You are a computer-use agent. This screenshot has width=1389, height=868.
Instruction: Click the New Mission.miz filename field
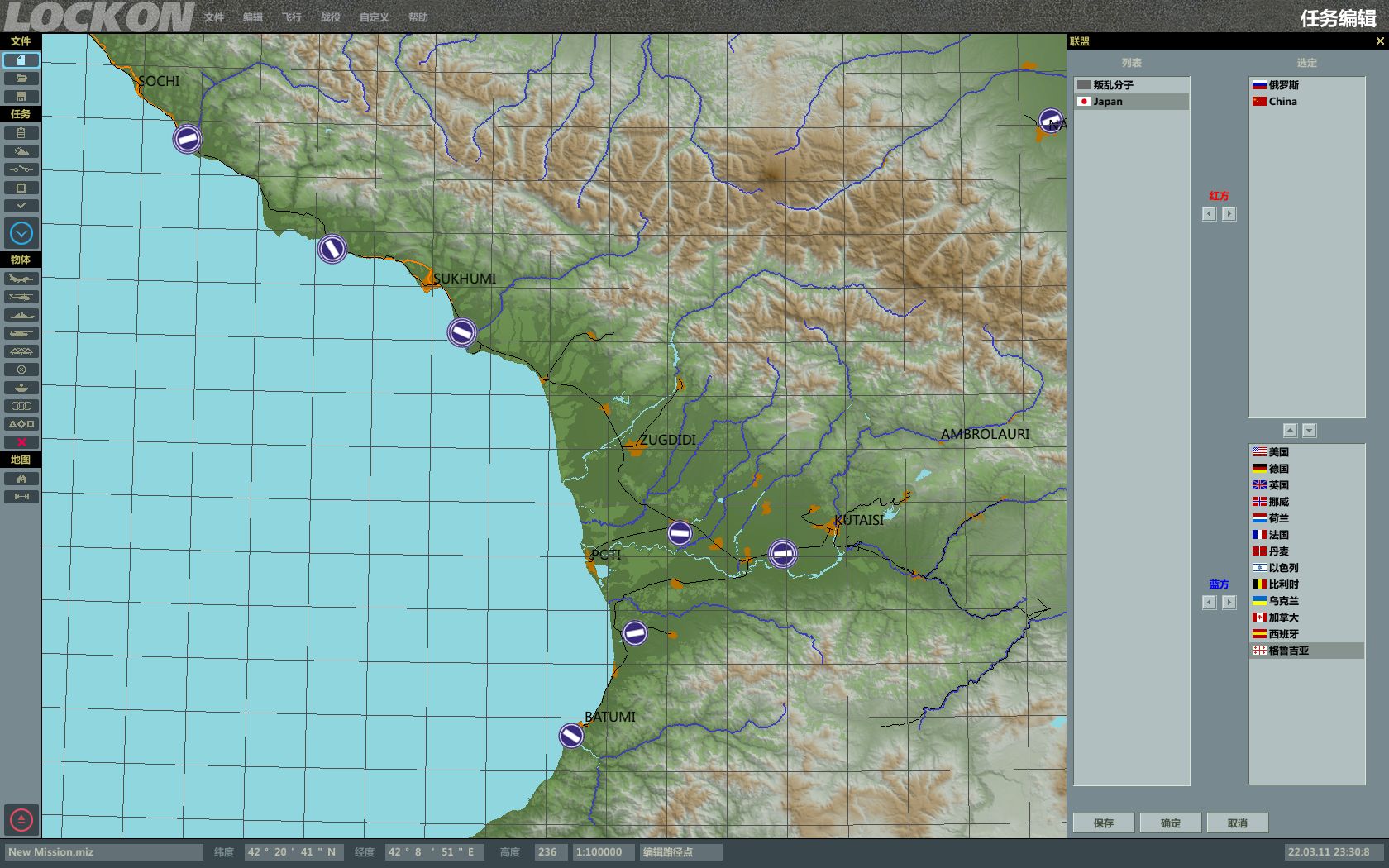coord(104,852)
